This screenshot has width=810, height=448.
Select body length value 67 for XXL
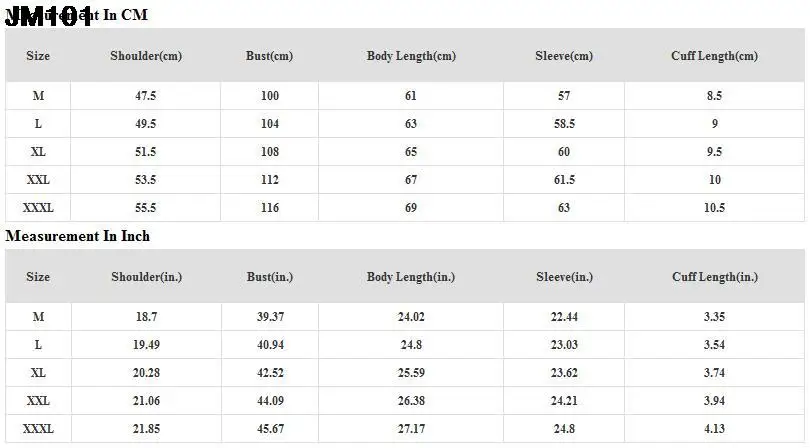[411, 180]
